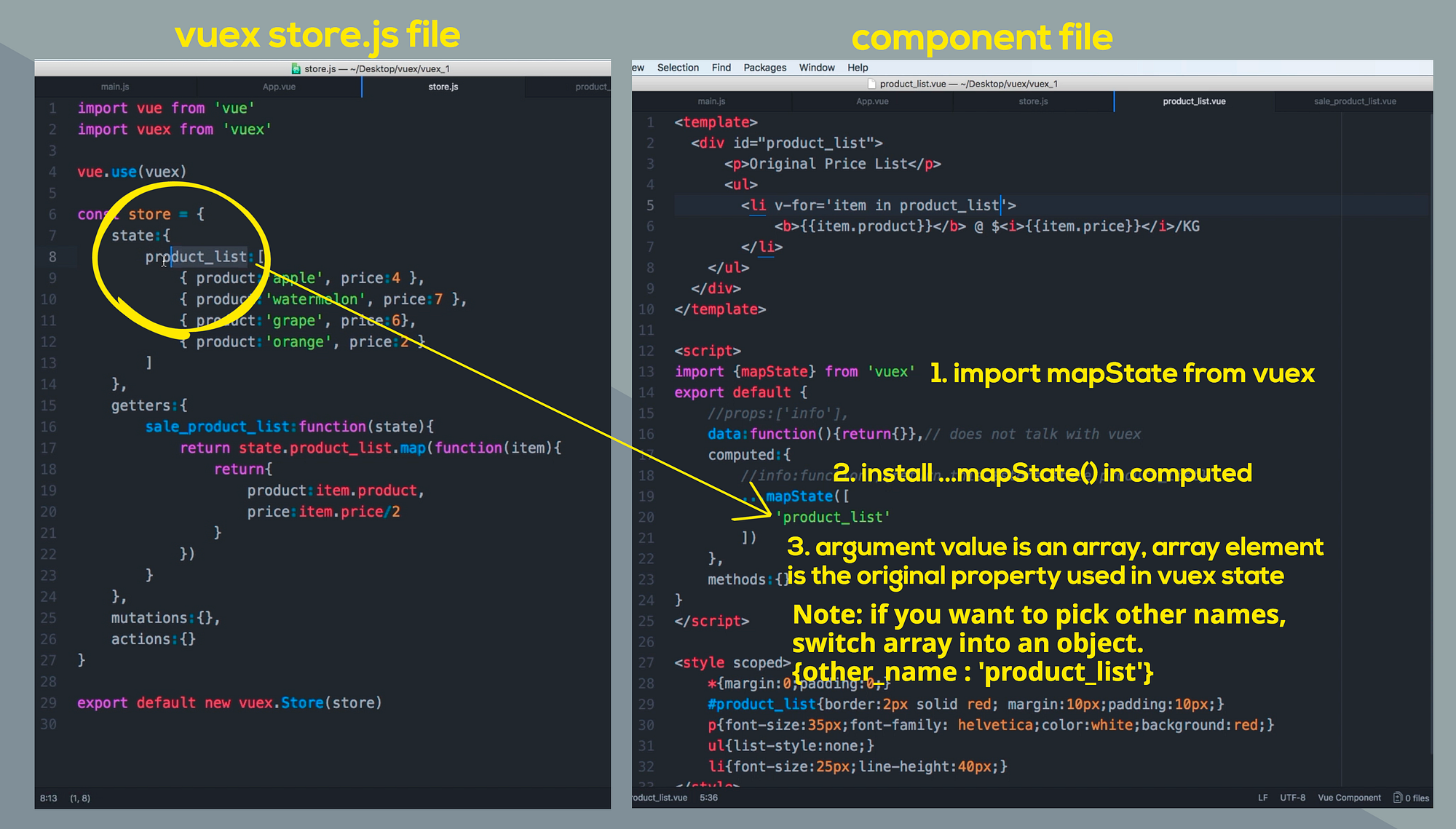Open the sale_product_list.vue tab
1456x829 pixels.
coord(1354,101)
